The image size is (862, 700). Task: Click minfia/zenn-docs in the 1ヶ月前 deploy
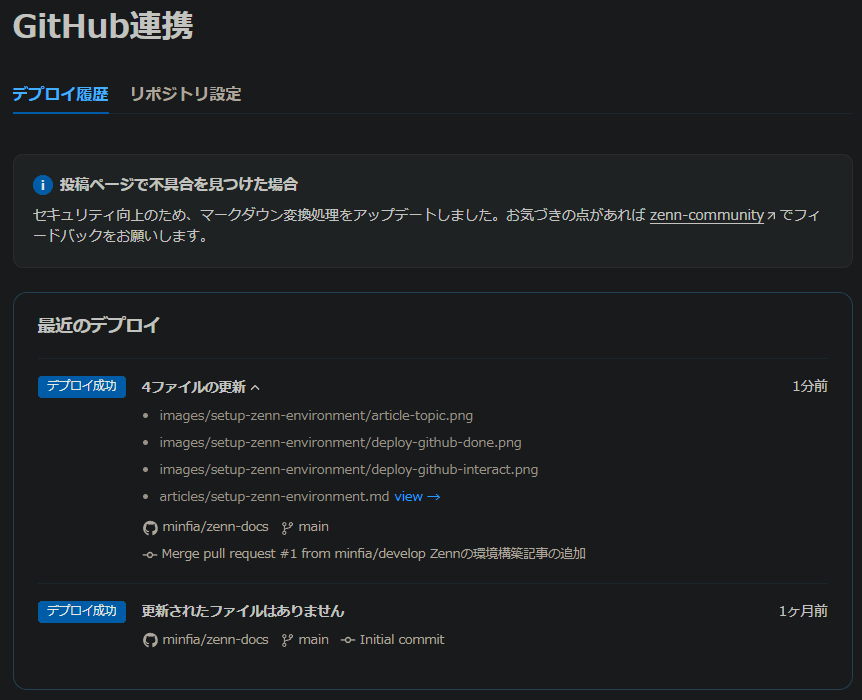(216, 640)
